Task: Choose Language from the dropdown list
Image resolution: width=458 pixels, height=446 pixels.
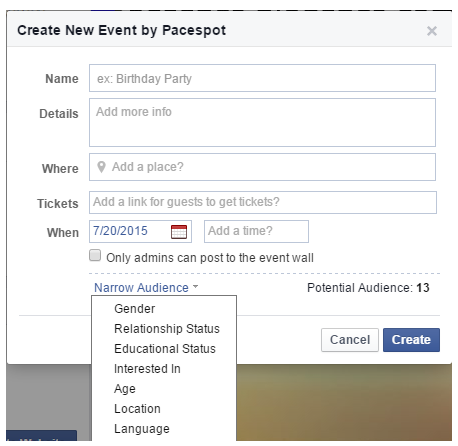Action: [142, 429]
